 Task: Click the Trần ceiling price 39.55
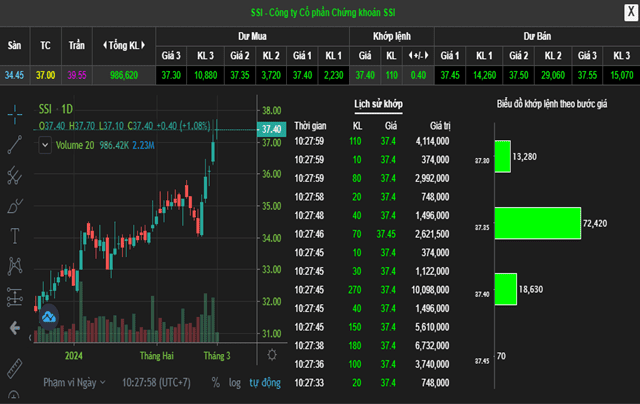tap(77, 75)
